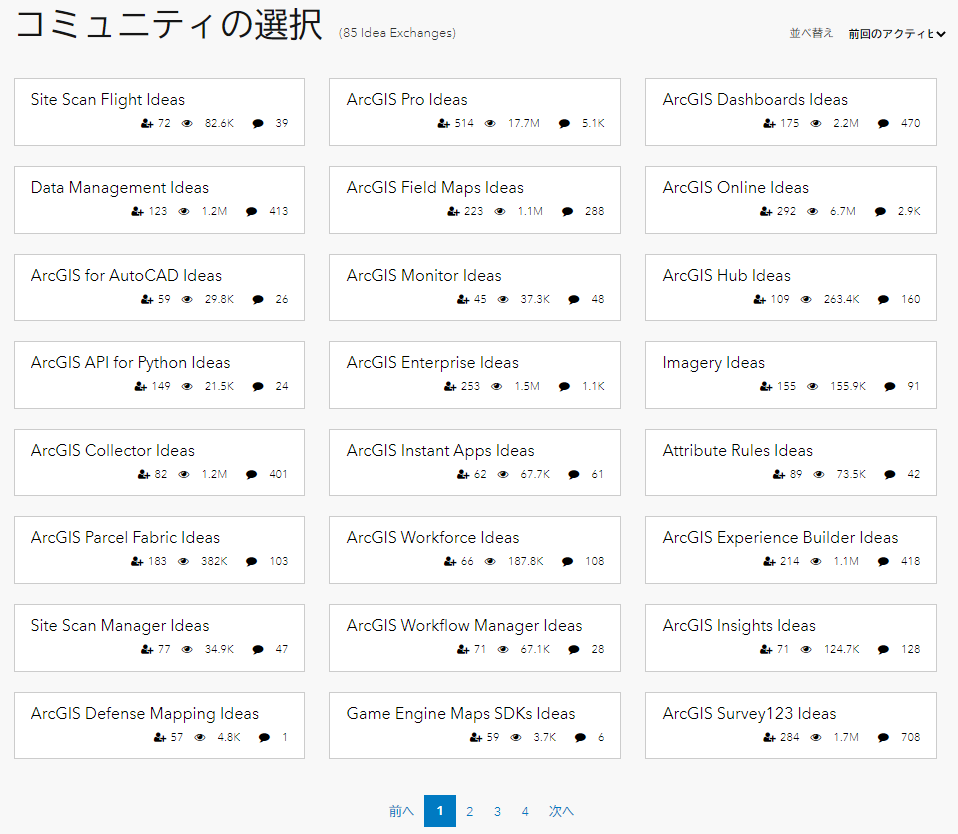Open ArcGIS Insights Ideas
Screen dimensions: 958x834
click(739, 626)
